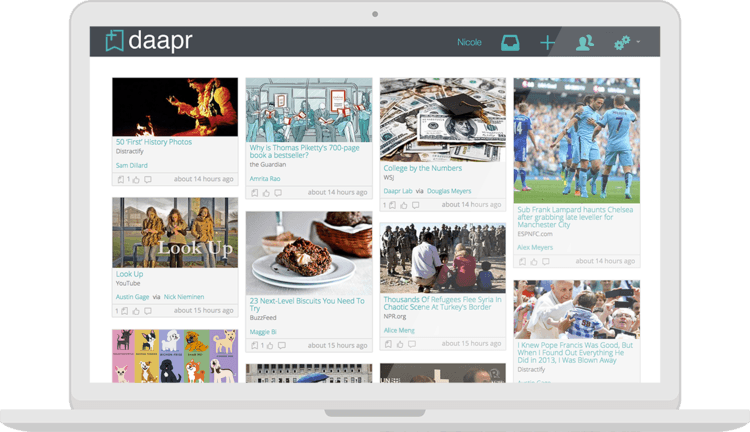Bookmark the Next-Level Biscuits card
The height and width of the screenshot is (432, 750).
tap(254, 345)
